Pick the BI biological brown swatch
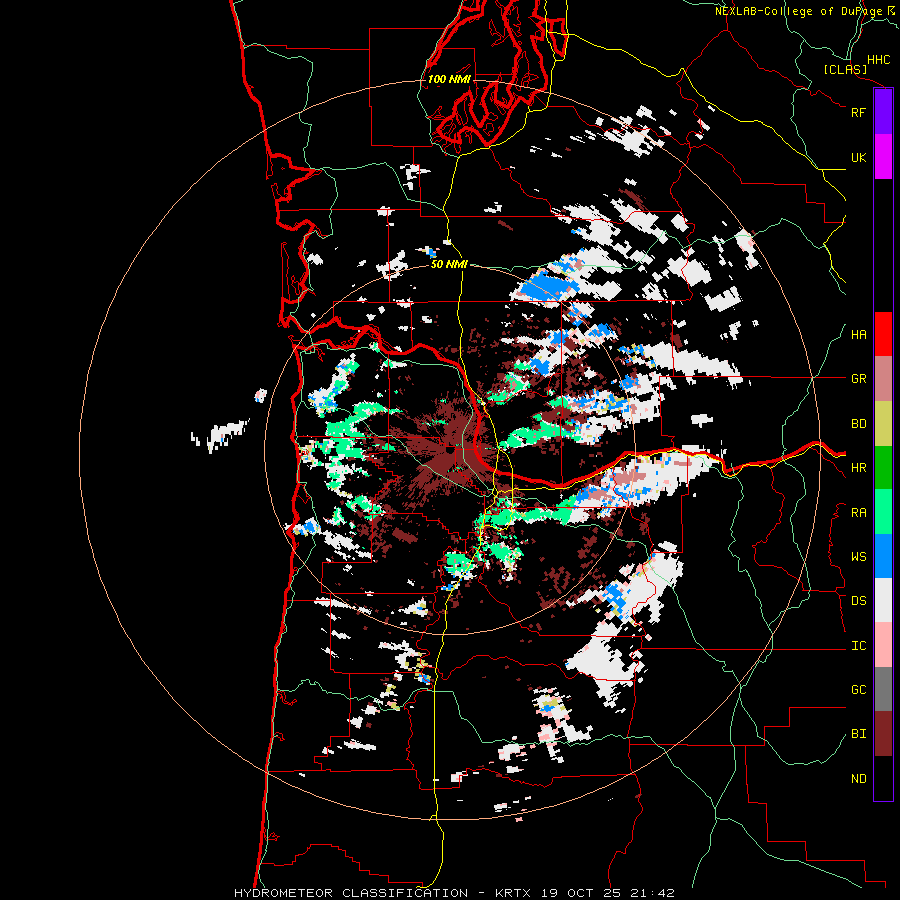The width and height of the screenshot is (900, 900). pos(883,734)
